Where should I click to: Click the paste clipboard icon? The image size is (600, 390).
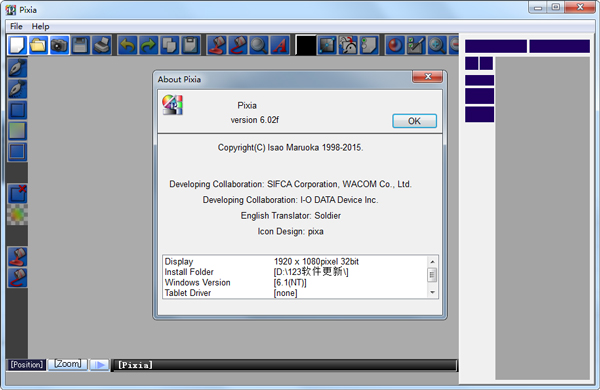(x=190, y=45)
